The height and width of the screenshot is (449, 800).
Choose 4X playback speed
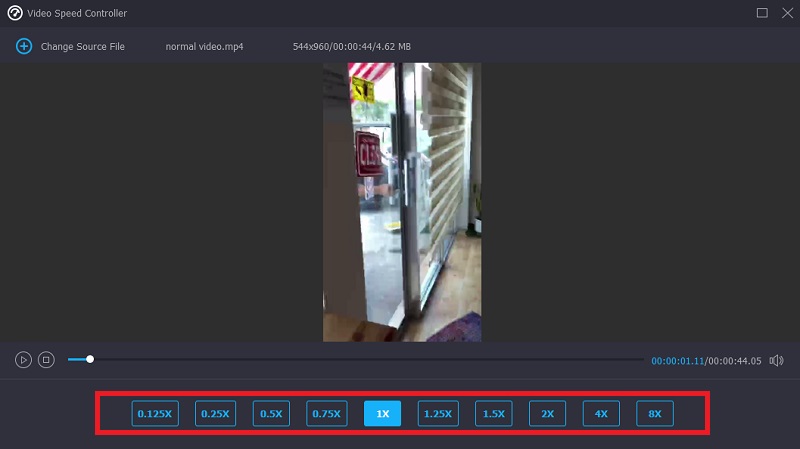[601, 414]
